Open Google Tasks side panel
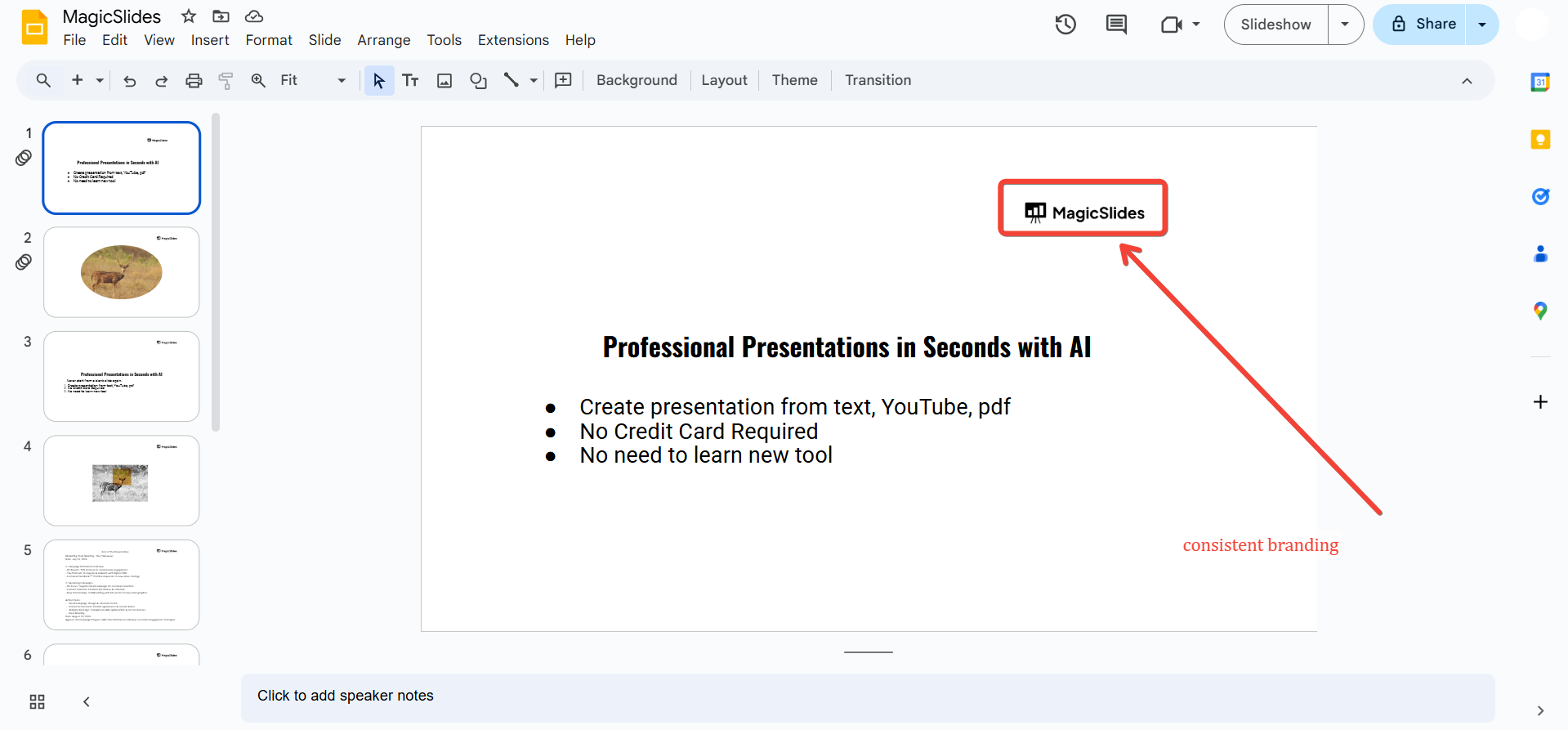This screenshot has height=730, width=1568. (1540, 196)
